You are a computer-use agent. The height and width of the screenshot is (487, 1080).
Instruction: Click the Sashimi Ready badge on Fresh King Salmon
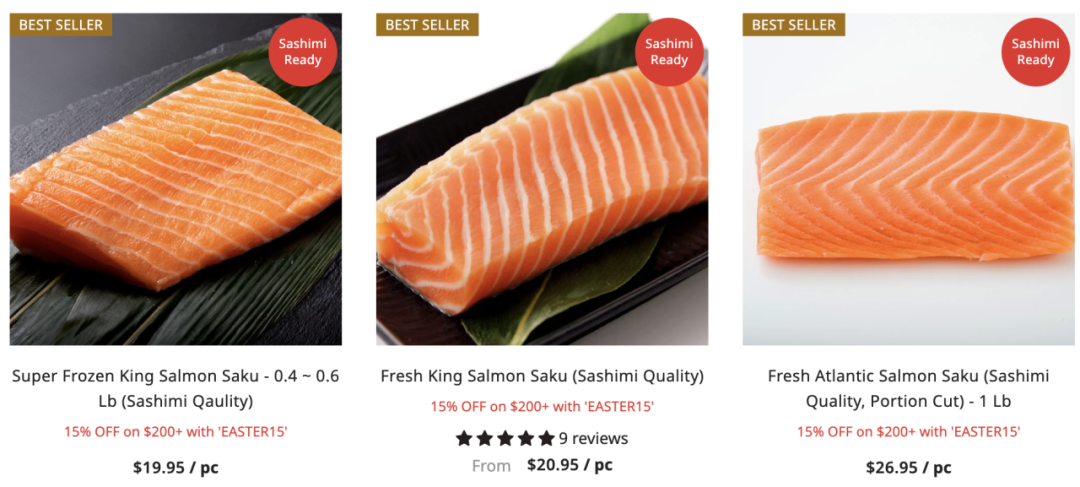tap(669, 52)
